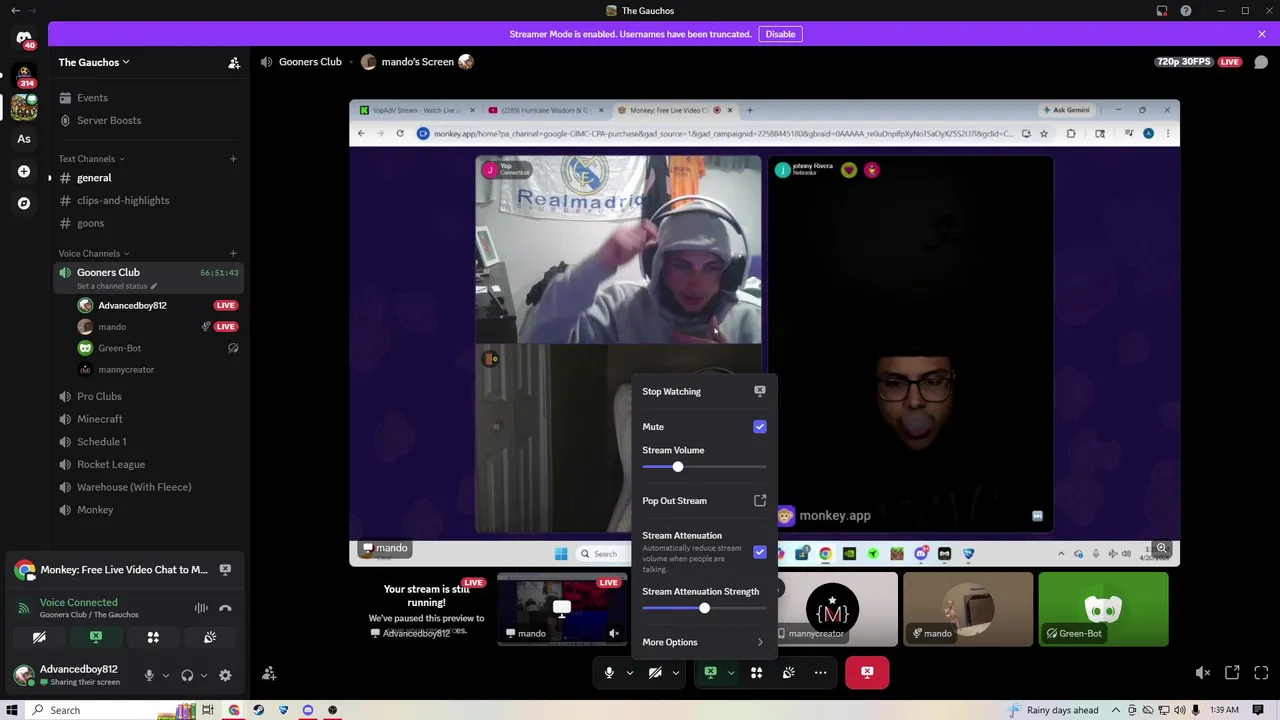This screenshot has height=720, width=1280.
Task: Open the server icon with 314 badge
Action: 24,75
